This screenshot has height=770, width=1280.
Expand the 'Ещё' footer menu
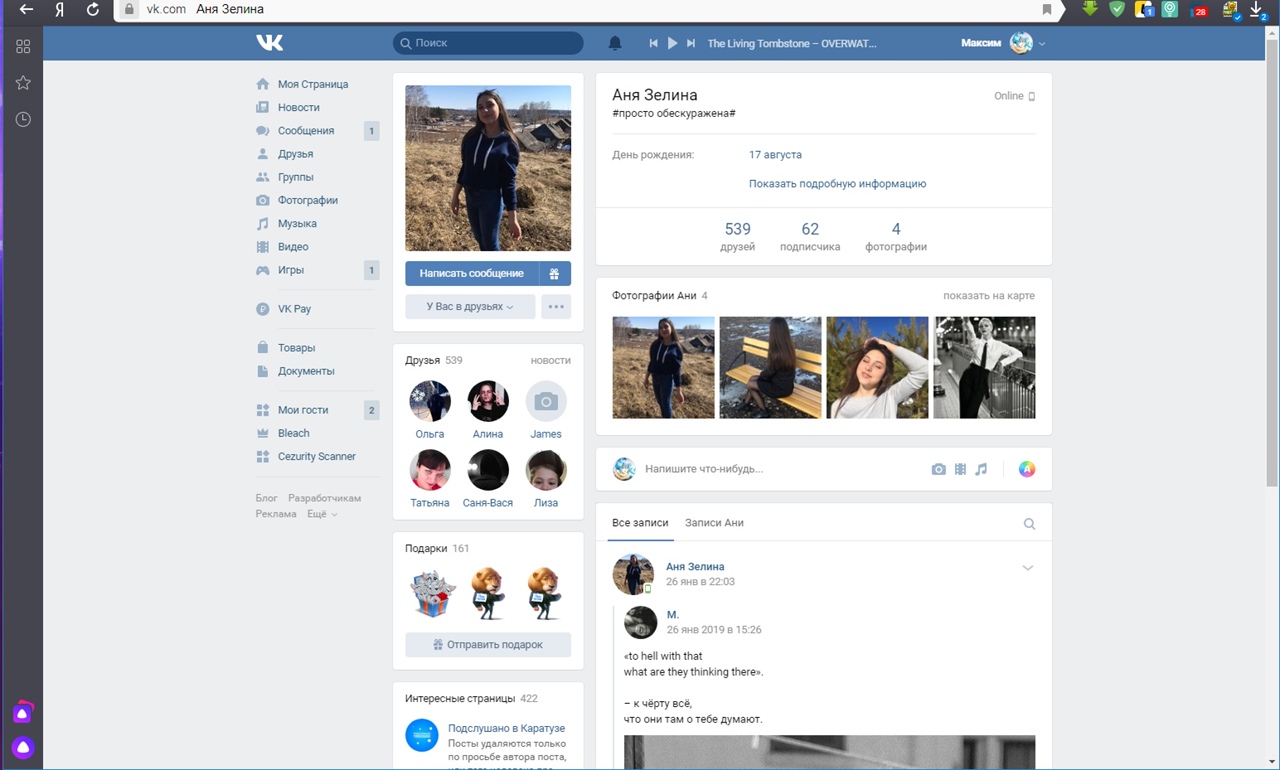[321, 514]
